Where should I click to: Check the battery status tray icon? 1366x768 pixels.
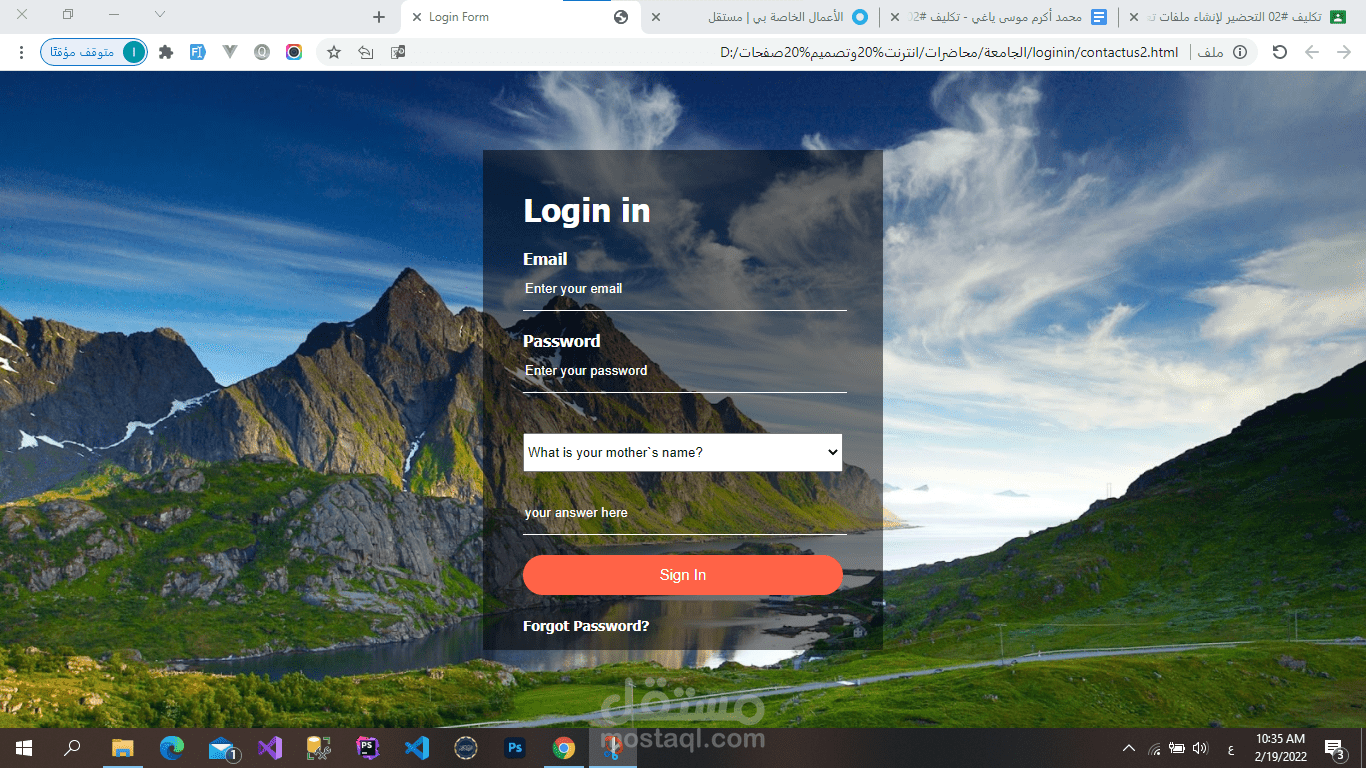[x=1177, y=748]
